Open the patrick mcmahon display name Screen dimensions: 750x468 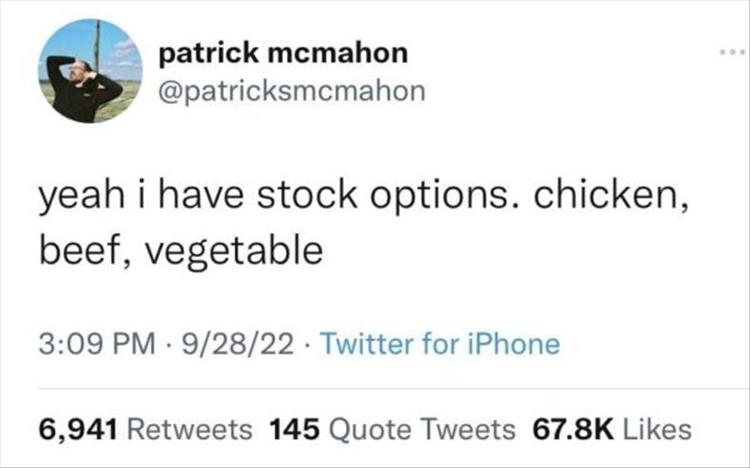click(284, 52)
